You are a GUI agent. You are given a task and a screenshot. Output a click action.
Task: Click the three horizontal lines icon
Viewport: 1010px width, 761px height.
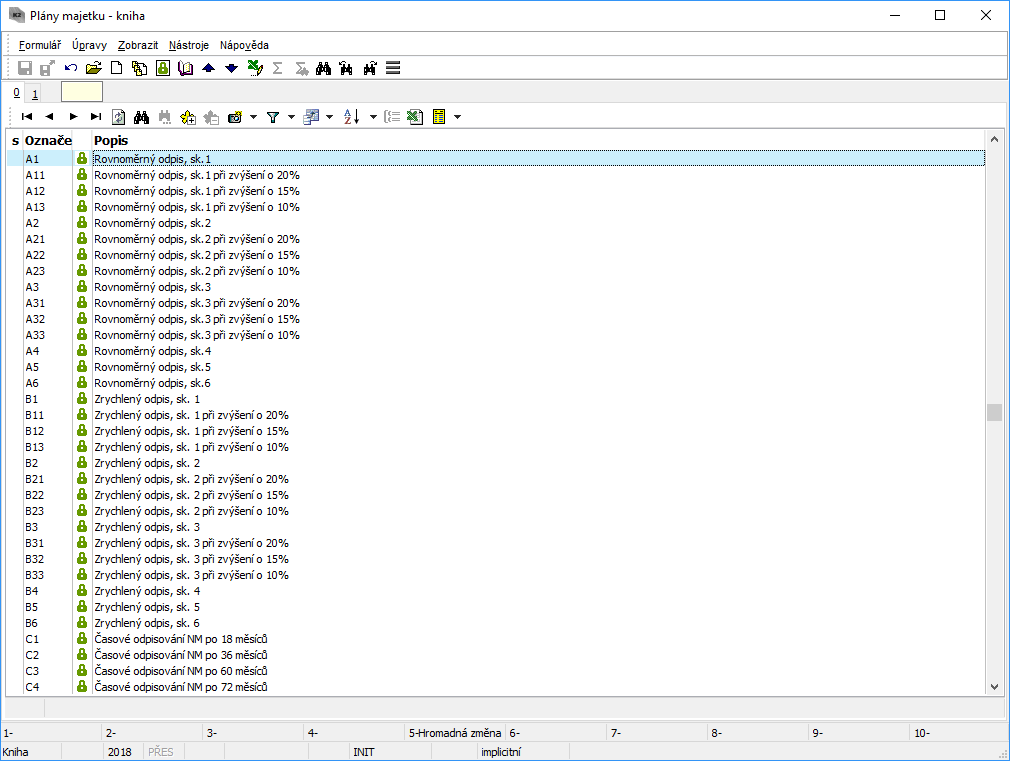point(393,68)
